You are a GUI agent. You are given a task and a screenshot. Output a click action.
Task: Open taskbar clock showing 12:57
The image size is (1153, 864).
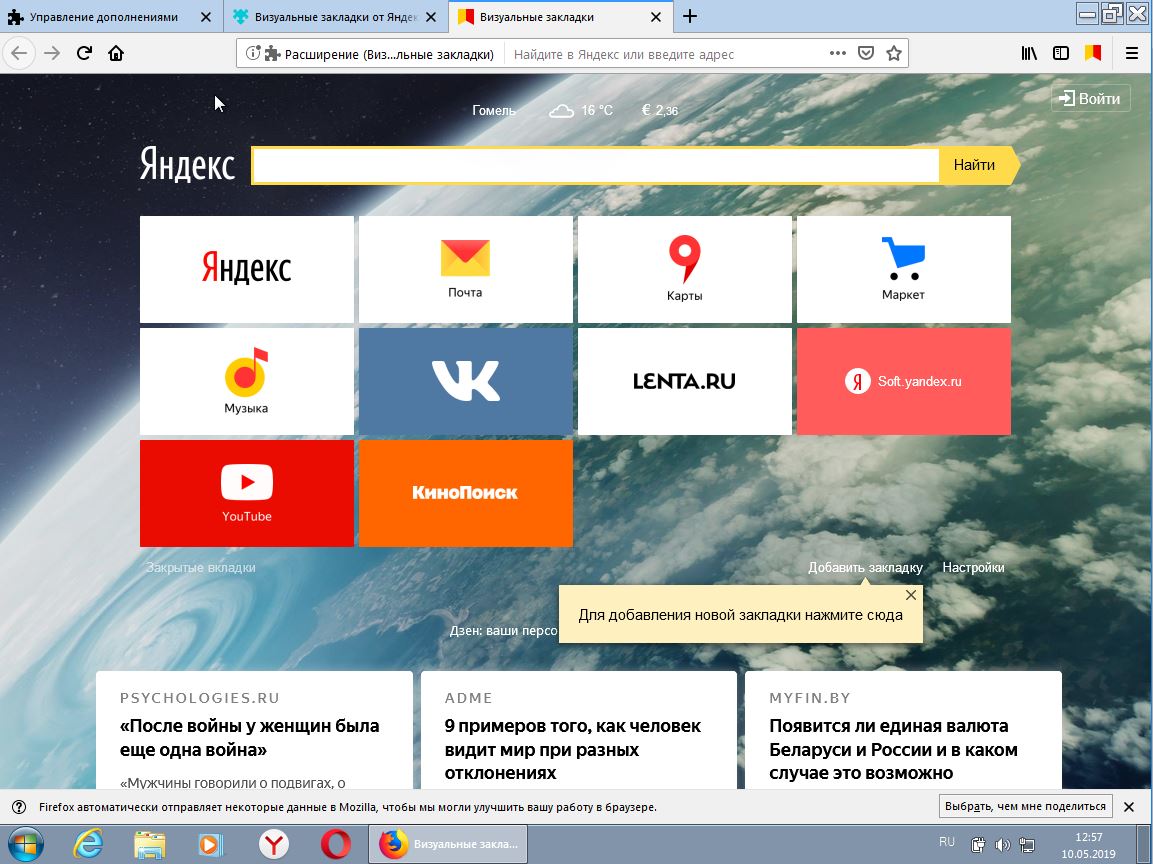1088,845
